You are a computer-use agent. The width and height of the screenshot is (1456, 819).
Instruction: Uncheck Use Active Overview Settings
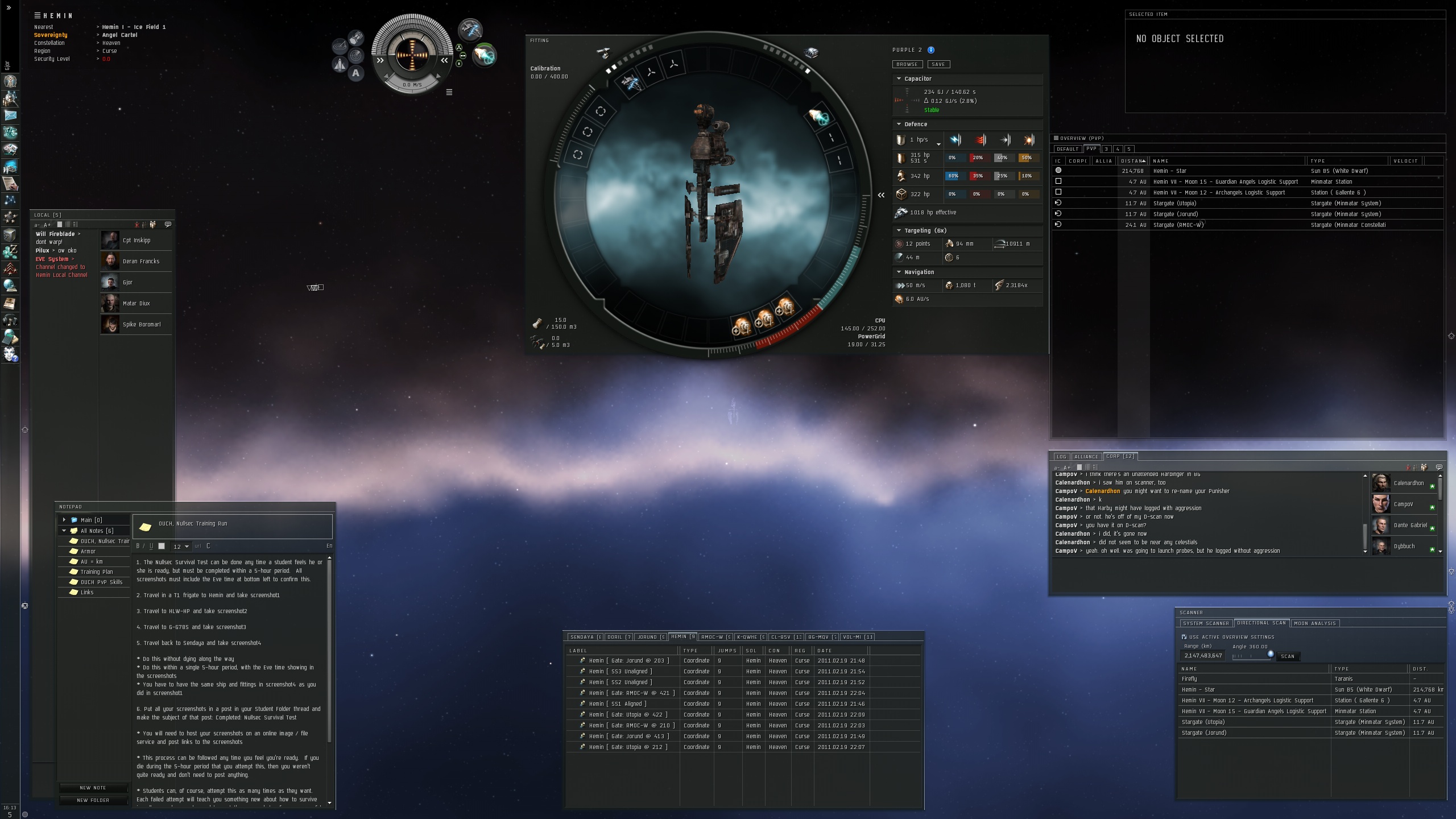[1184, 637]
